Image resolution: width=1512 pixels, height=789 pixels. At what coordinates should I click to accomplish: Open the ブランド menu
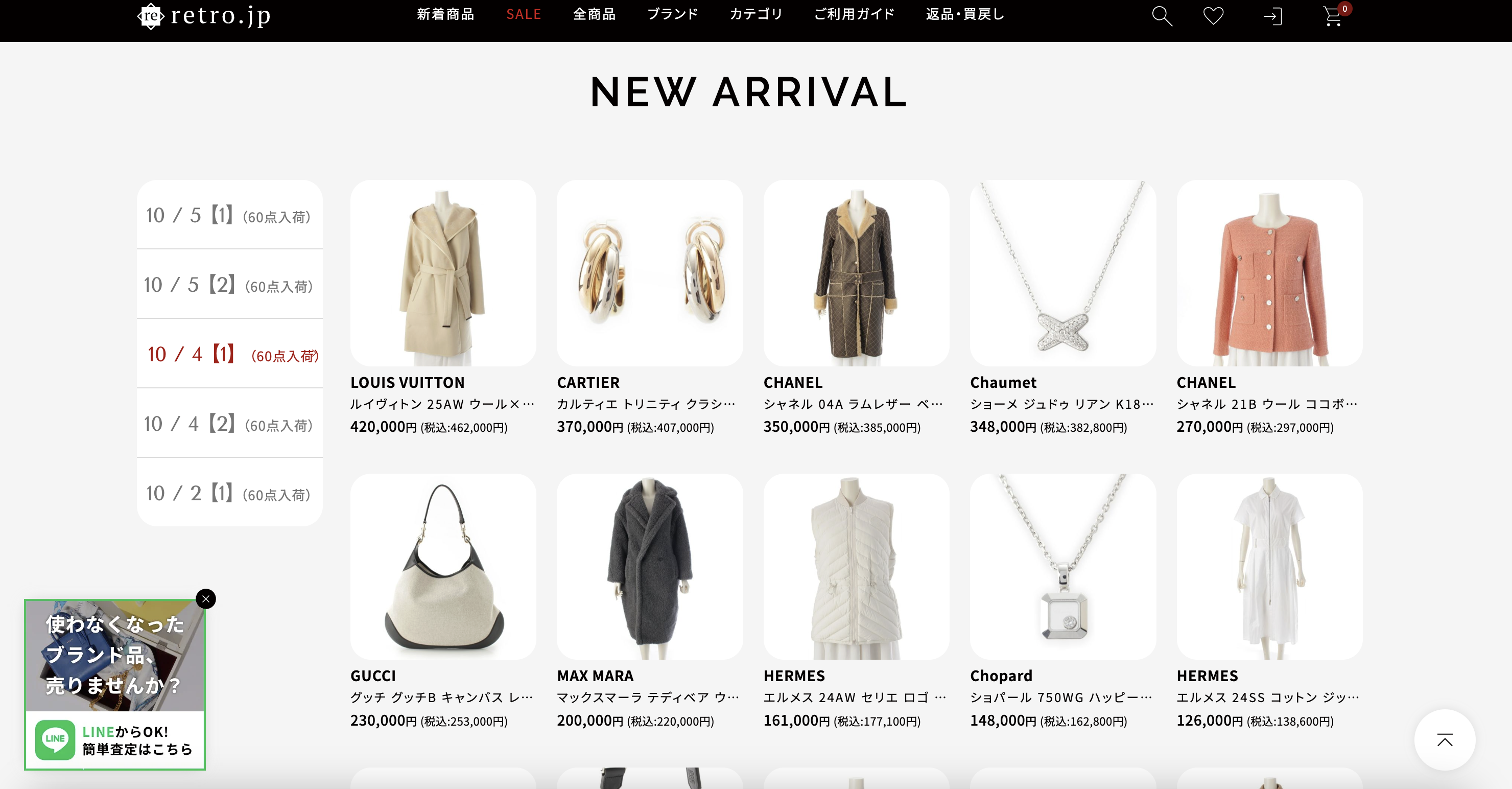[x=673, y=14]
